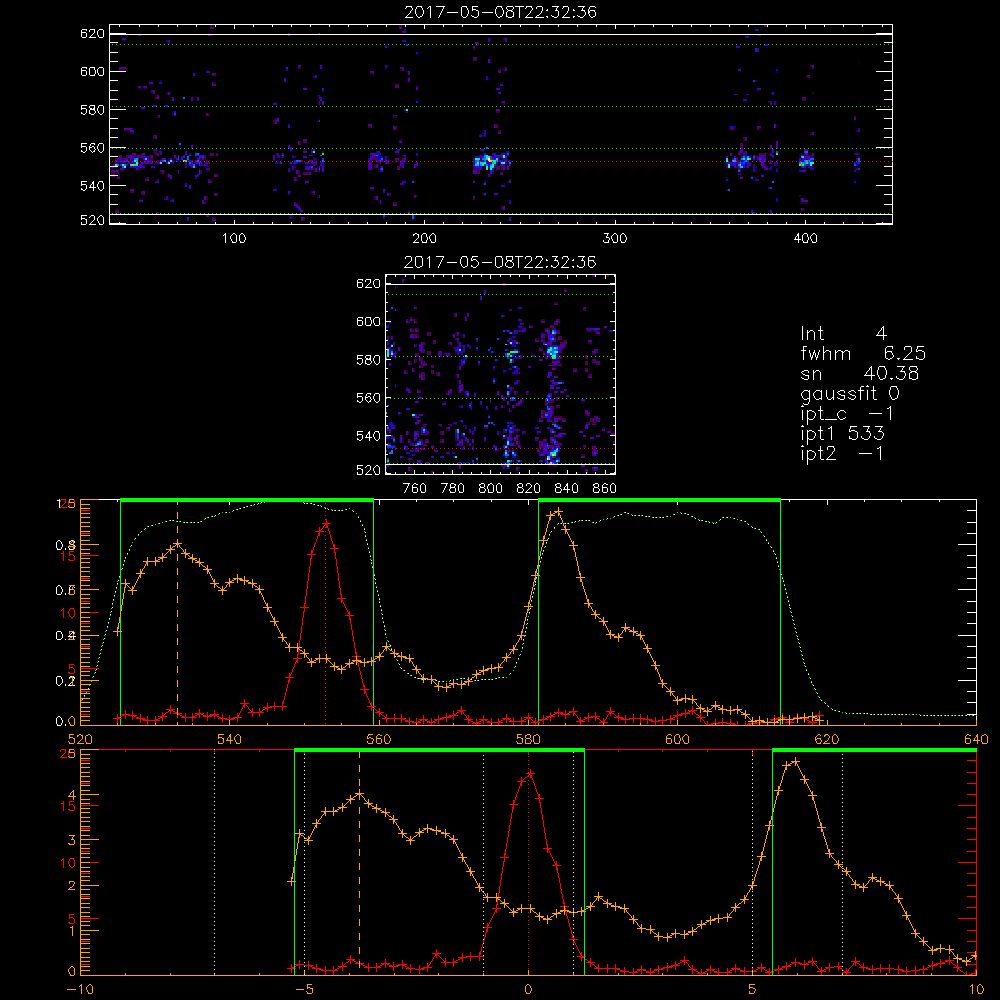Image resolution: width=1000 pixels, height=1000 pixels.
Task: Click orange curve peak near 6 in bottom plot
Action: (795, 761)
